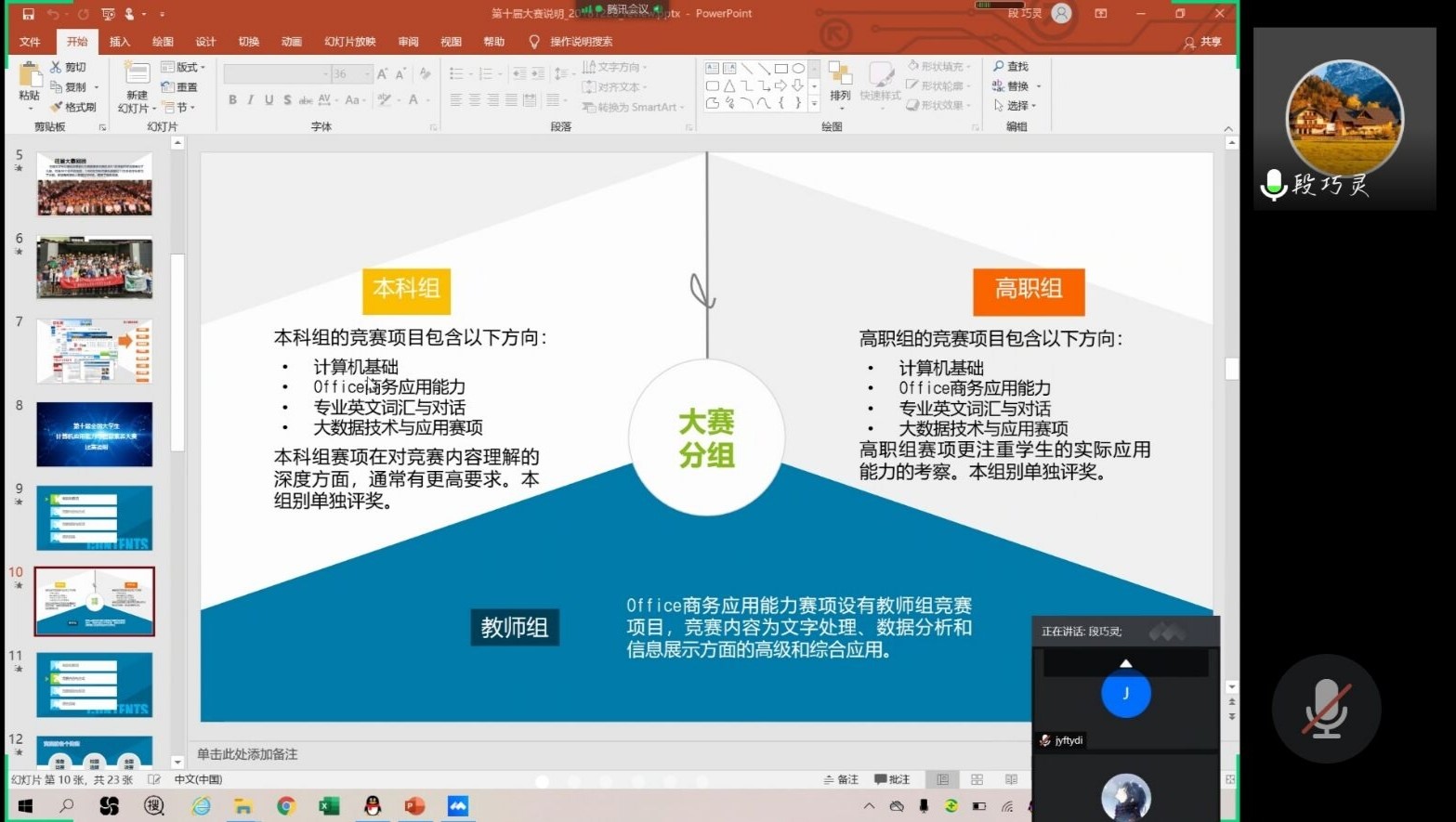Click the Share (共享) button
Screen dimensions: 1456x822
(1202, 42)
